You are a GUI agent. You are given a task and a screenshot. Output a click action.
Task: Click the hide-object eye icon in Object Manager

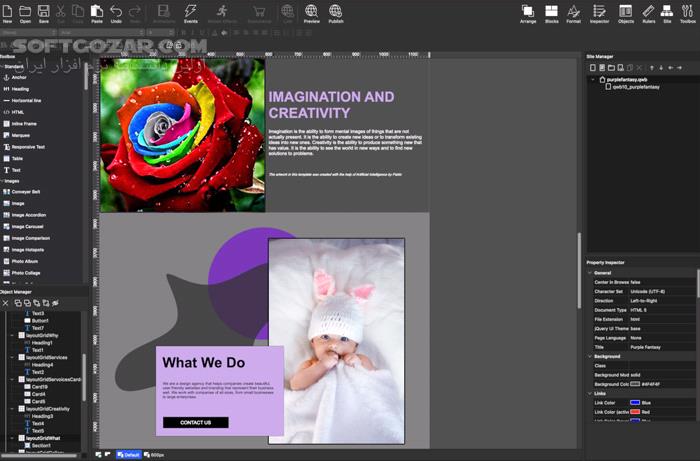point(55,303)
